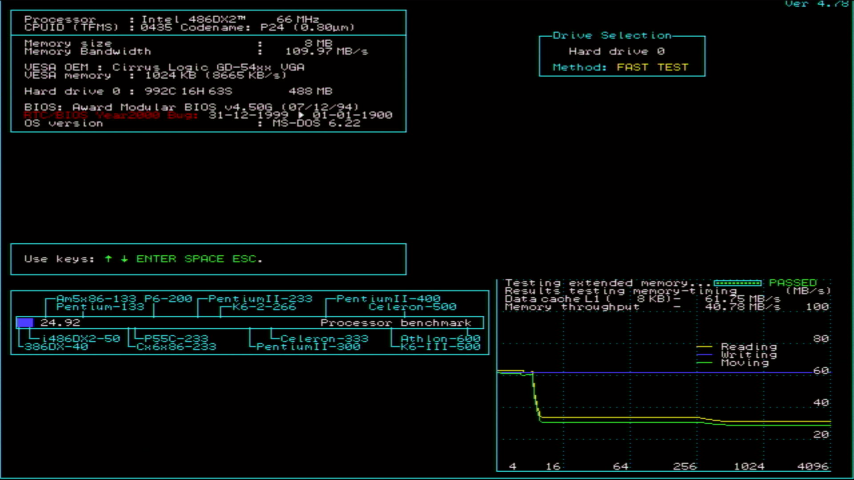Click the Pentium-133 benchmark marker label

point(100,307)
